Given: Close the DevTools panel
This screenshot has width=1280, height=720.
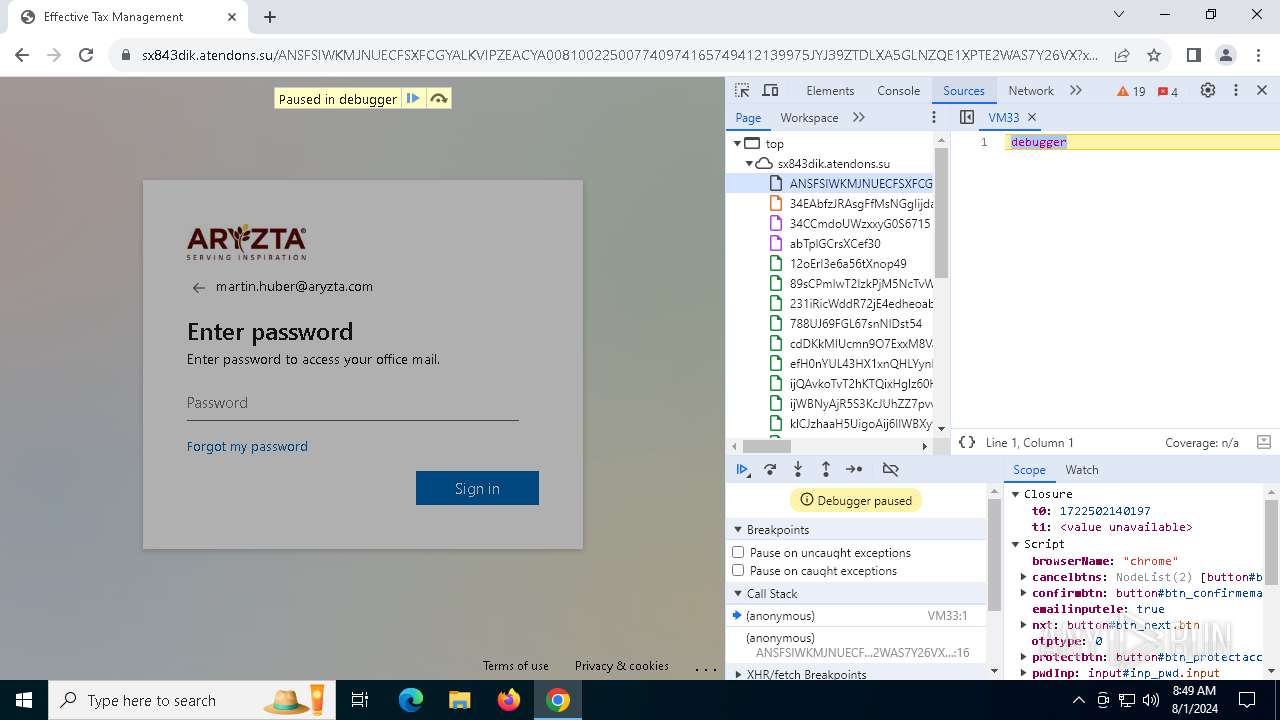Looking at the screenshot, I should tap(1262, 90).
